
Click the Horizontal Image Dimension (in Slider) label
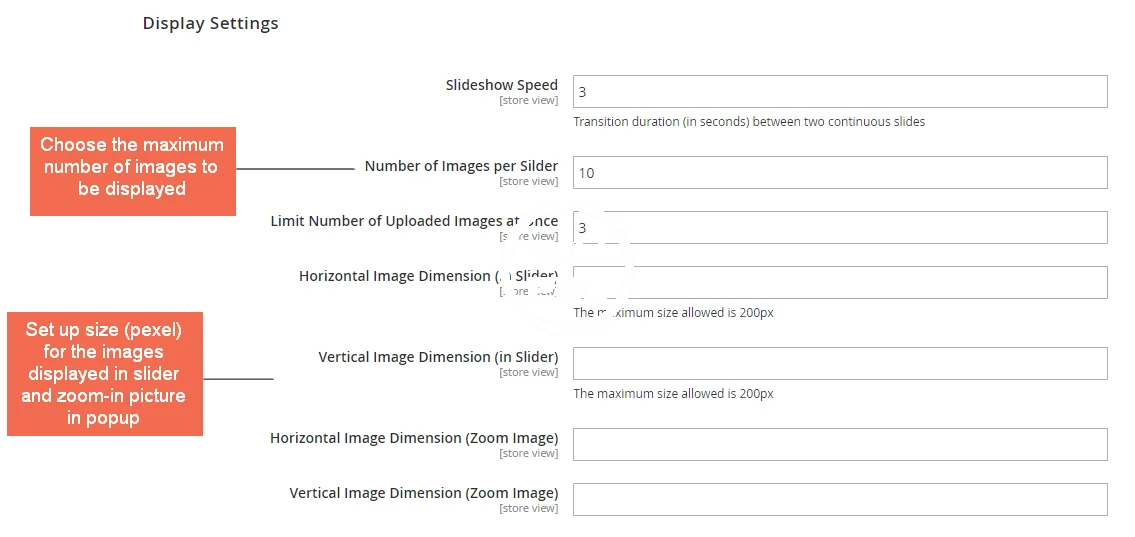click(x=428, y=276)
